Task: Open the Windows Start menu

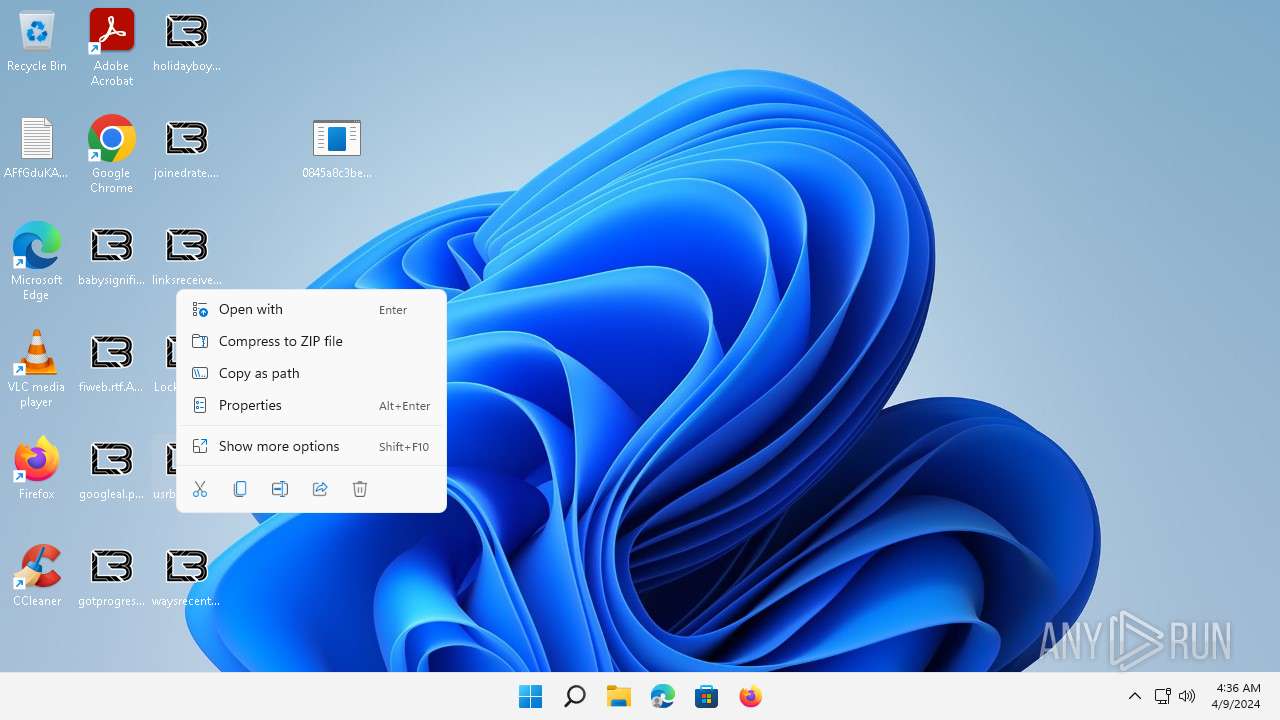Action: point(530,696)
